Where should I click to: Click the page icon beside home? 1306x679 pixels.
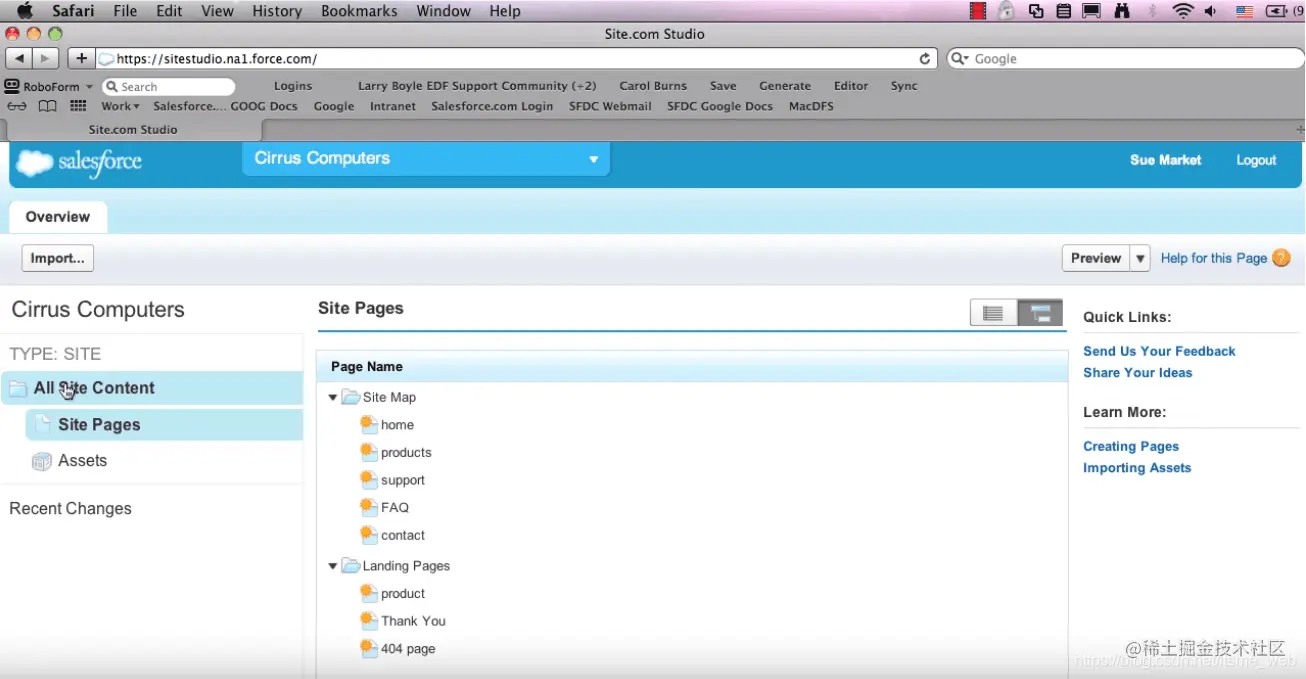[x=368, y=424]
